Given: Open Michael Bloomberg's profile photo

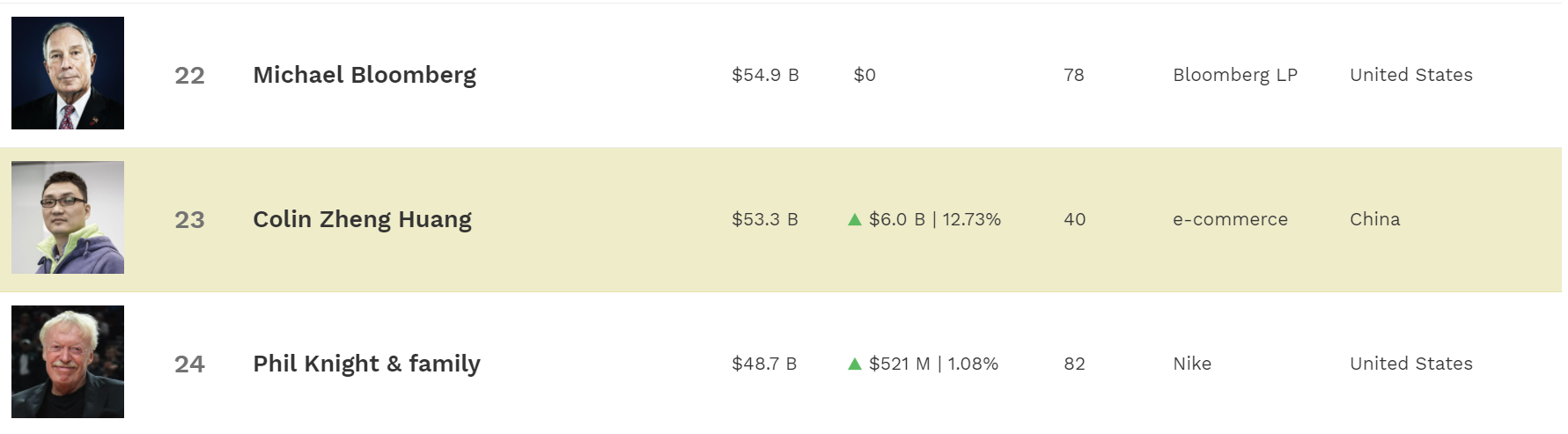Looking at the screenshot, I should point(68,73).
